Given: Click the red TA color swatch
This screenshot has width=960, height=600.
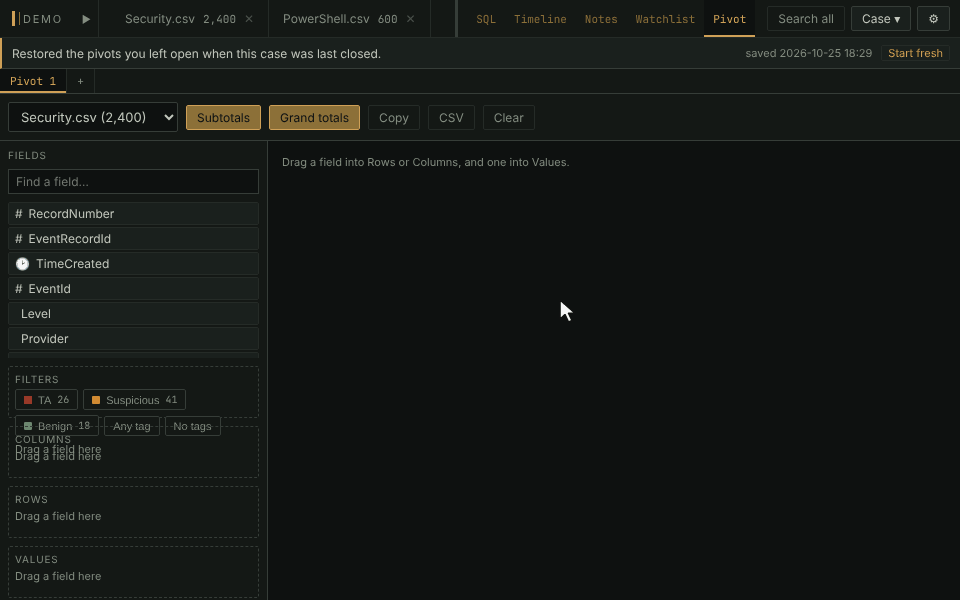Looking at the screenshot, I should (x=28, y=400).
